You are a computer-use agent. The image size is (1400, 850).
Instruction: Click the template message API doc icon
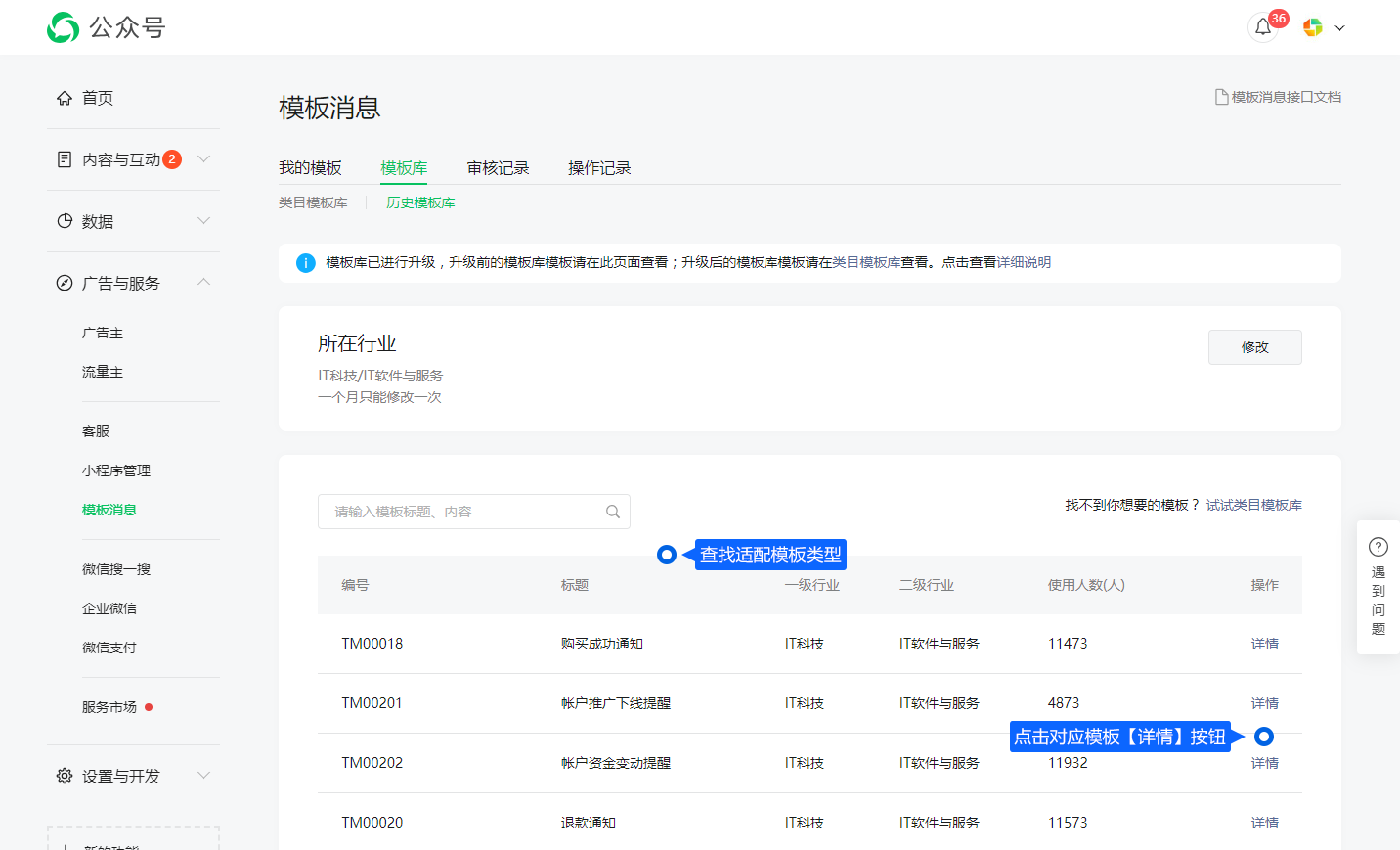(x=1221, y=97)
